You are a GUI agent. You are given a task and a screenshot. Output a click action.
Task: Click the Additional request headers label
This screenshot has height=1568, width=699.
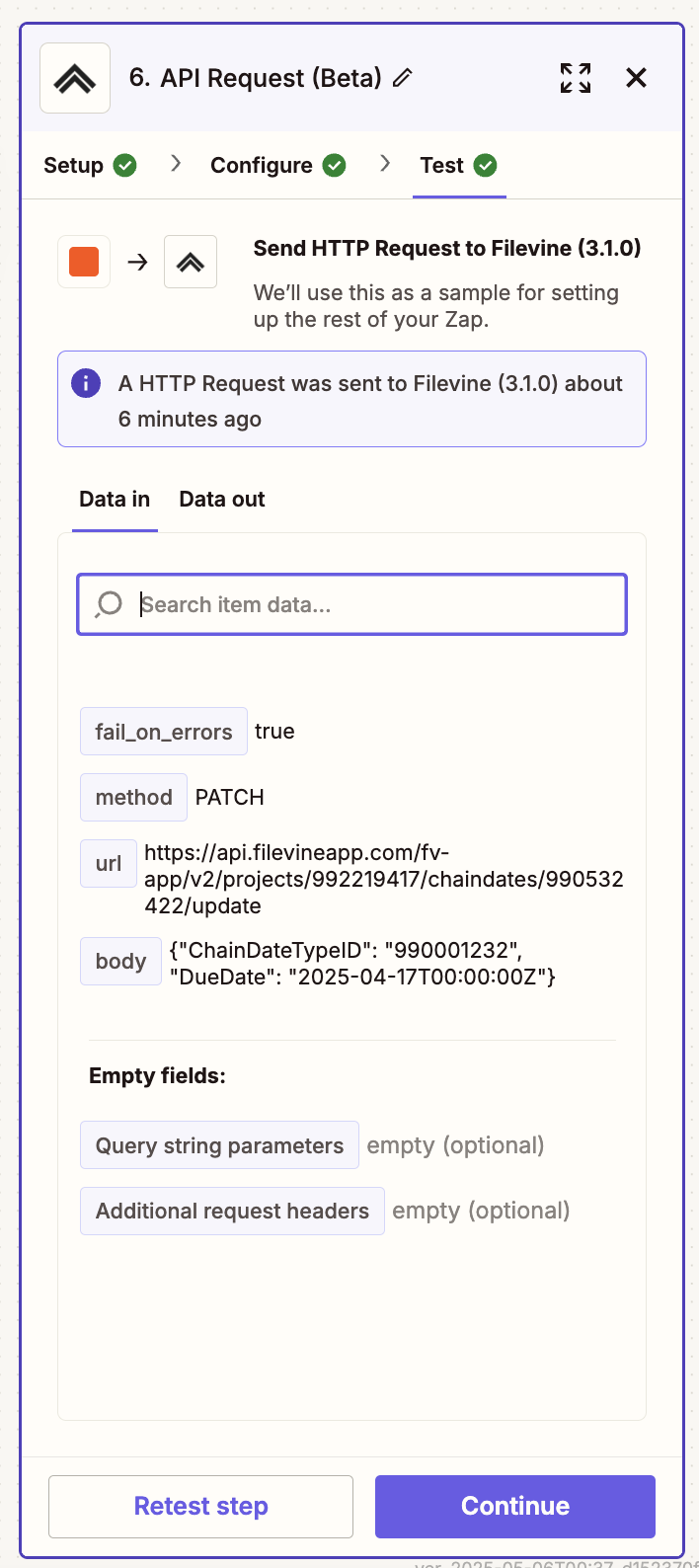(232, 1211)
